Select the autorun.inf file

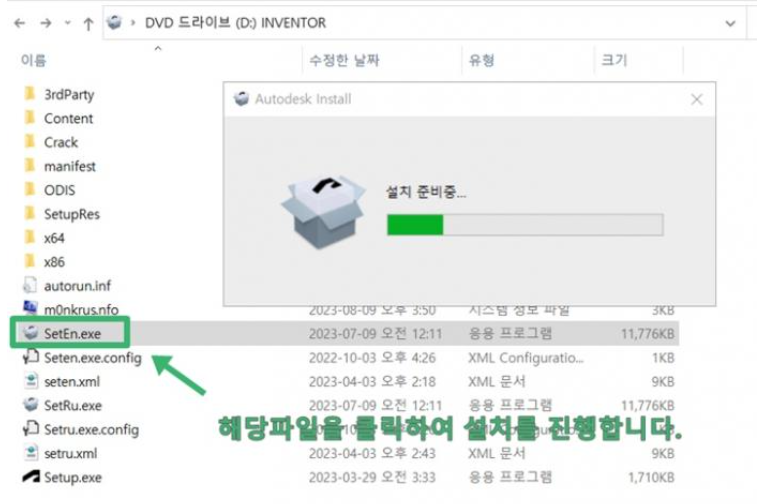77,286
